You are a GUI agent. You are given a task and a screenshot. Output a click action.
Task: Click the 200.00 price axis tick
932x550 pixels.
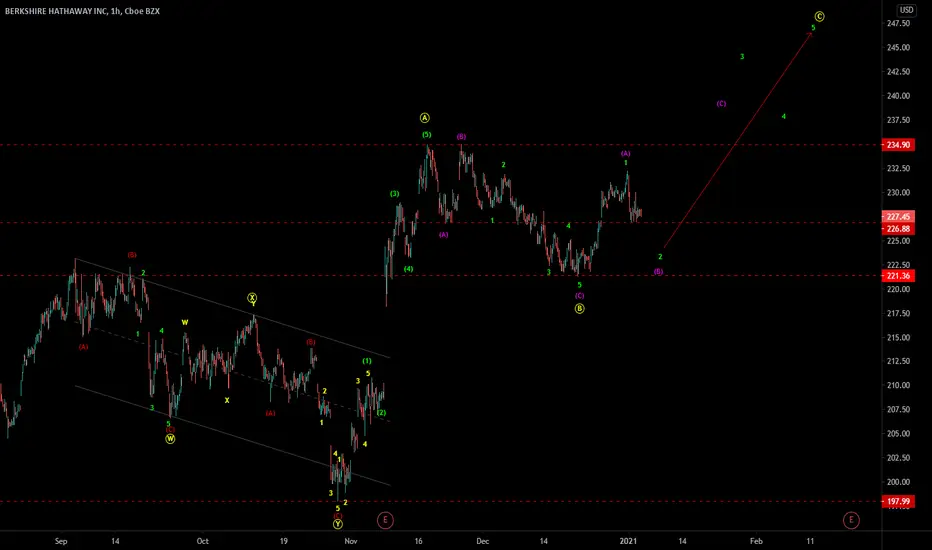click(898, 482)
